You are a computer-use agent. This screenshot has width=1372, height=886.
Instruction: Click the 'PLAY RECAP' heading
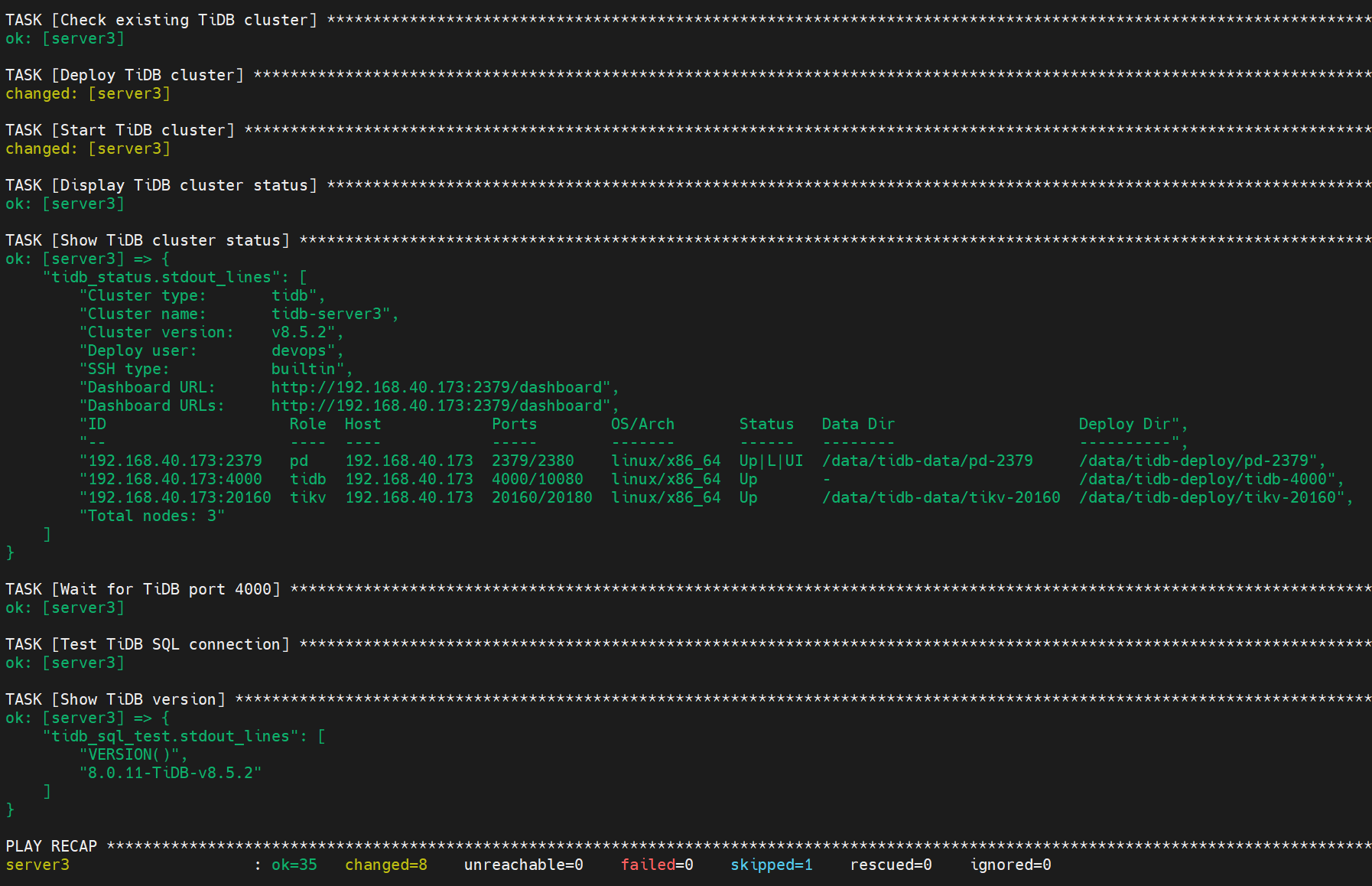tap(51, 846)
